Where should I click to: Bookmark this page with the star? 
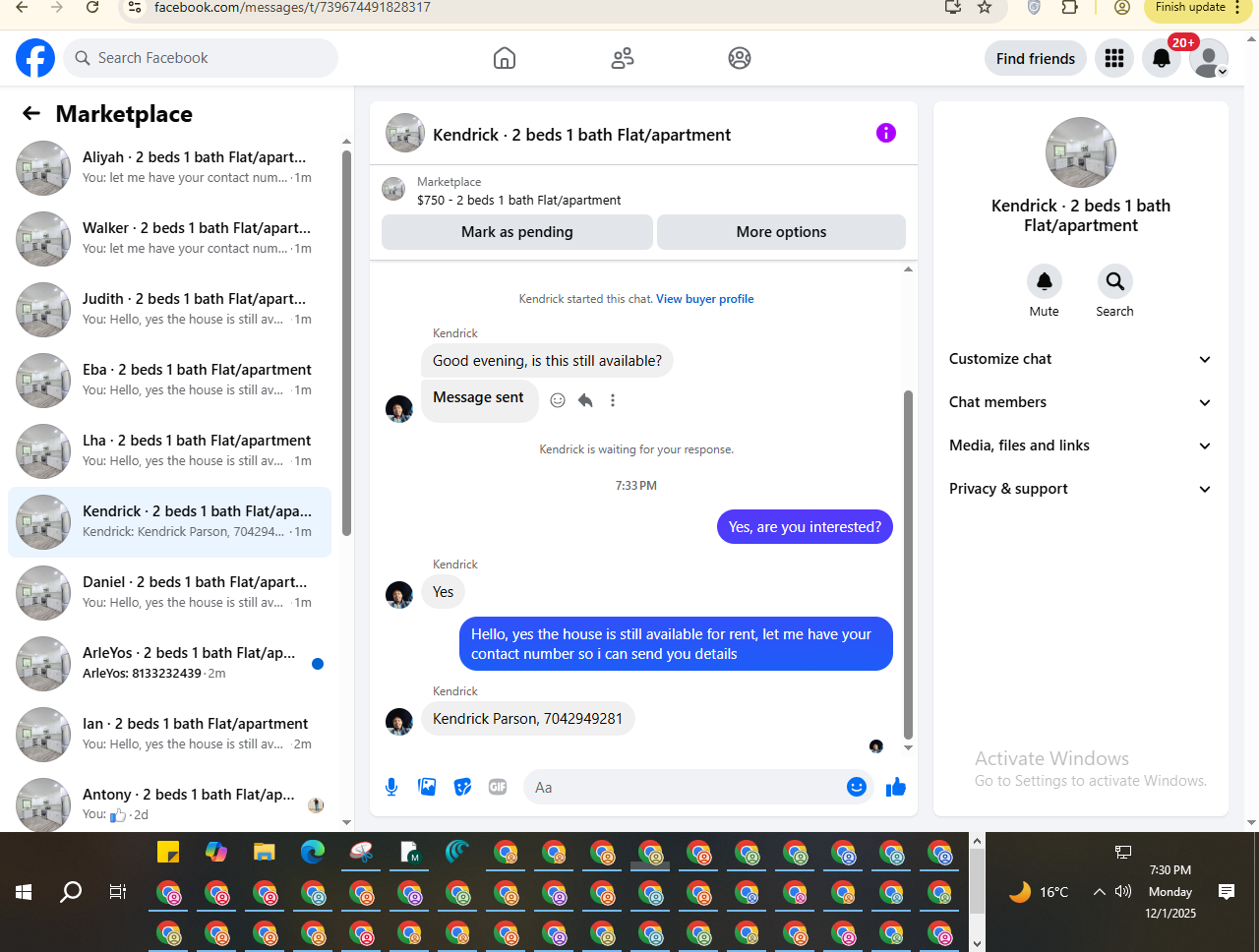point(985,8)
